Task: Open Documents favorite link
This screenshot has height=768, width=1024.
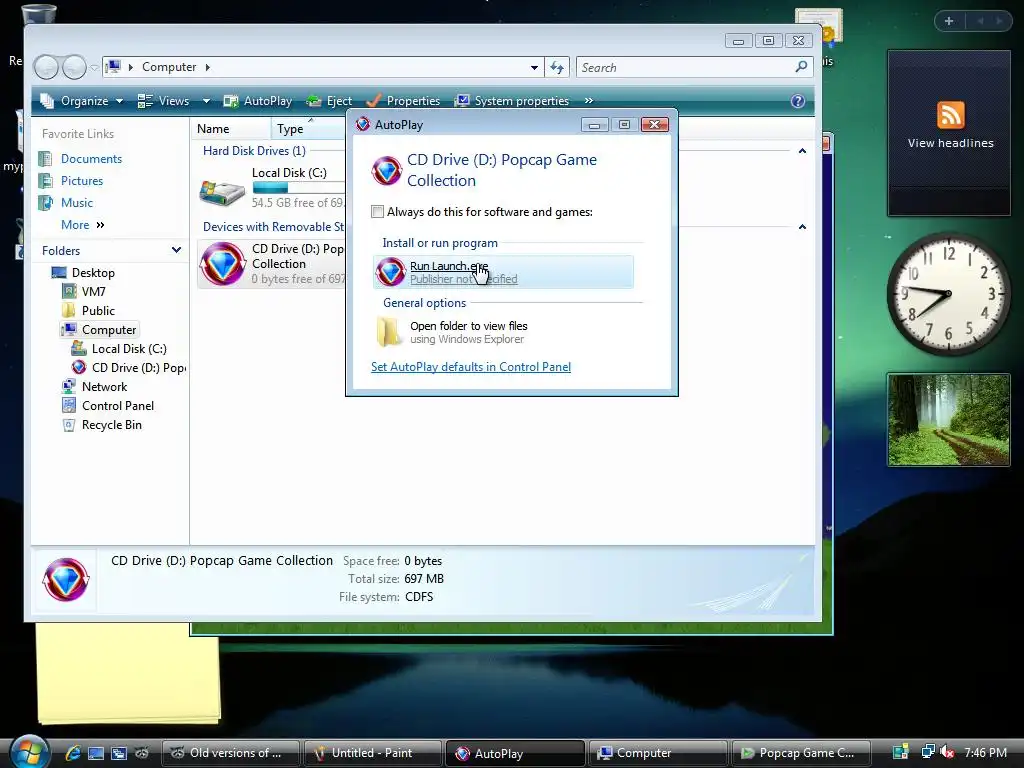Action: [91, 159]
